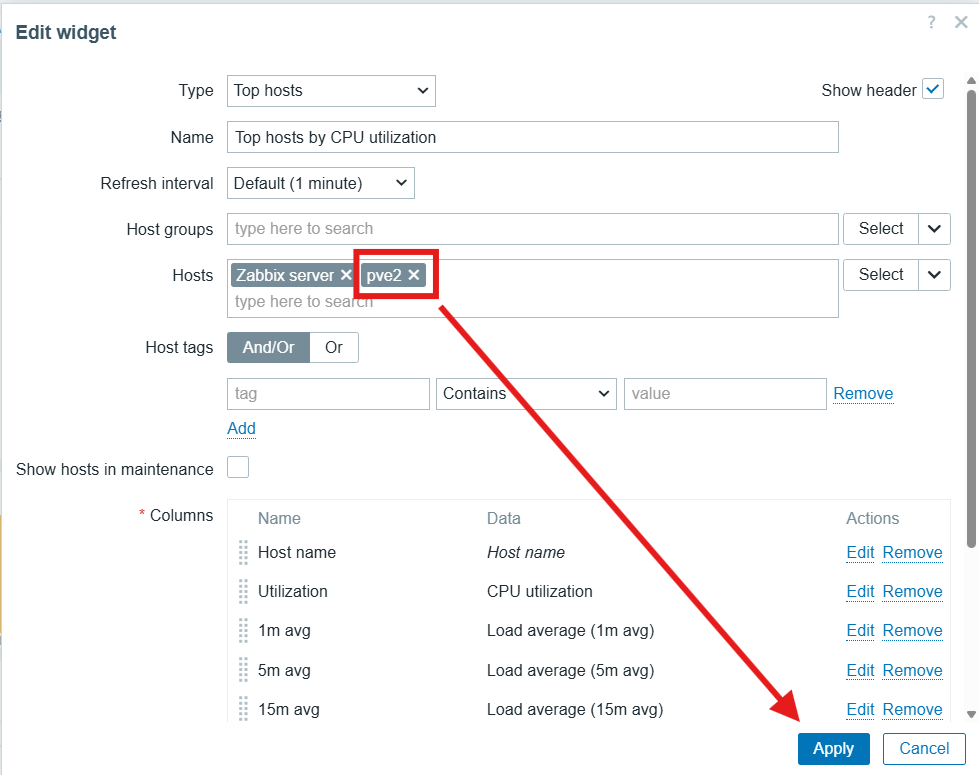Enable Show hosts in maintenance

[x=238, y=468]
